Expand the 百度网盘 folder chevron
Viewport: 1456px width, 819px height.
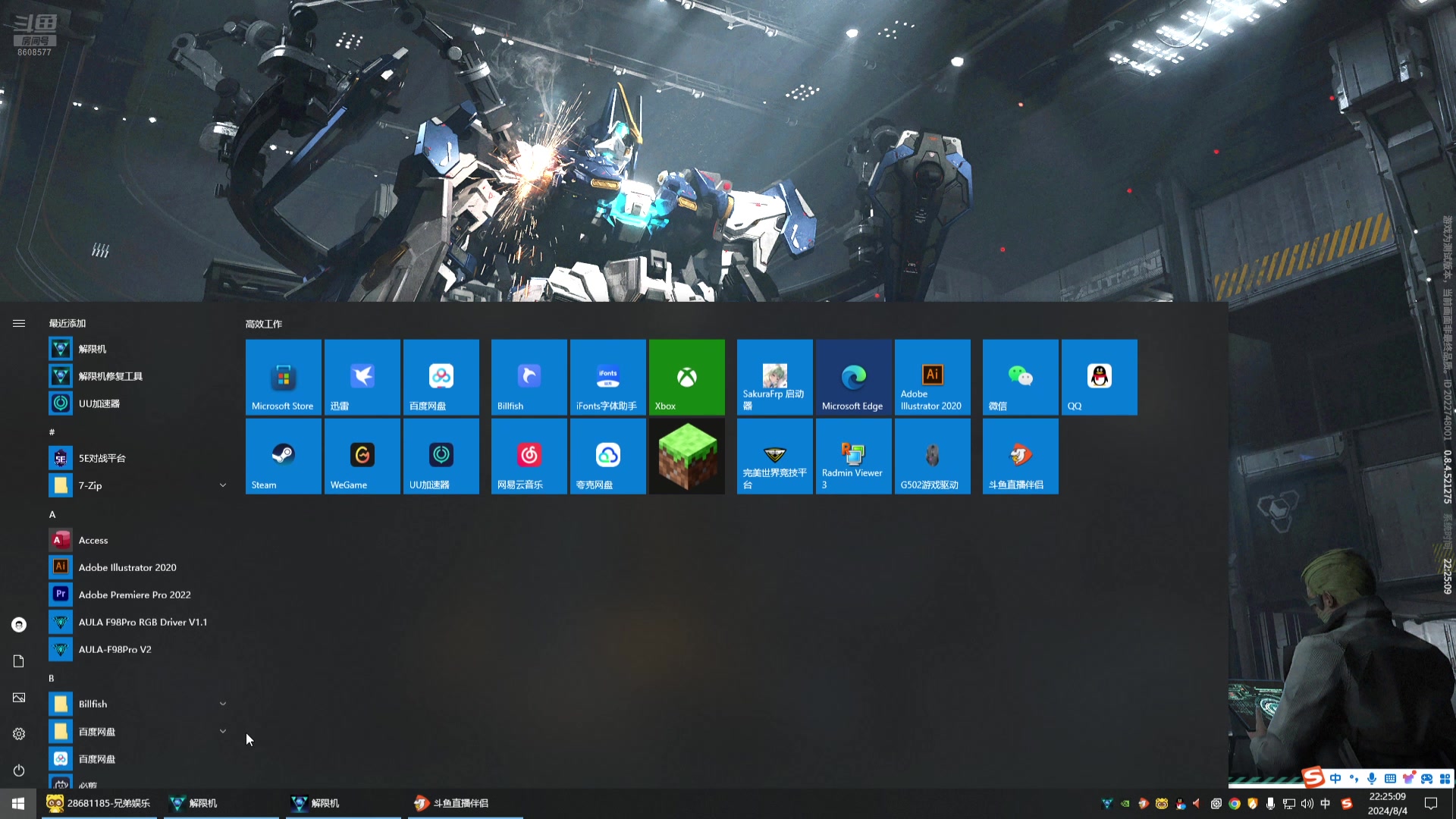point(223,731)
